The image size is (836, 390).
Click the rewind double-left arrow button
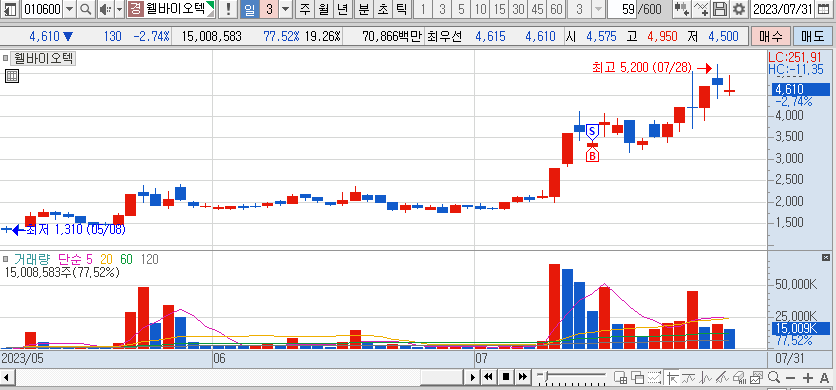pyautogui.click(x=488, y=378)
